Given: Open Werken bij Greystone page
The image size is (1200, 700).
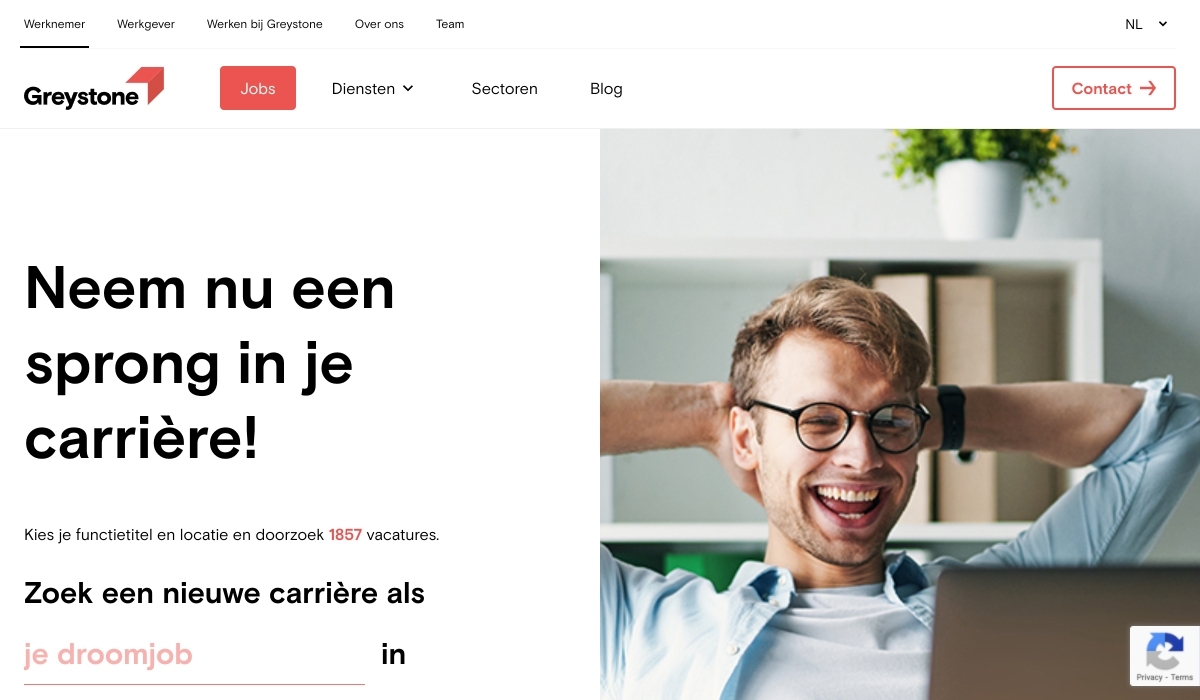Looking at the screenshot, I should click(x=265, y=24).
